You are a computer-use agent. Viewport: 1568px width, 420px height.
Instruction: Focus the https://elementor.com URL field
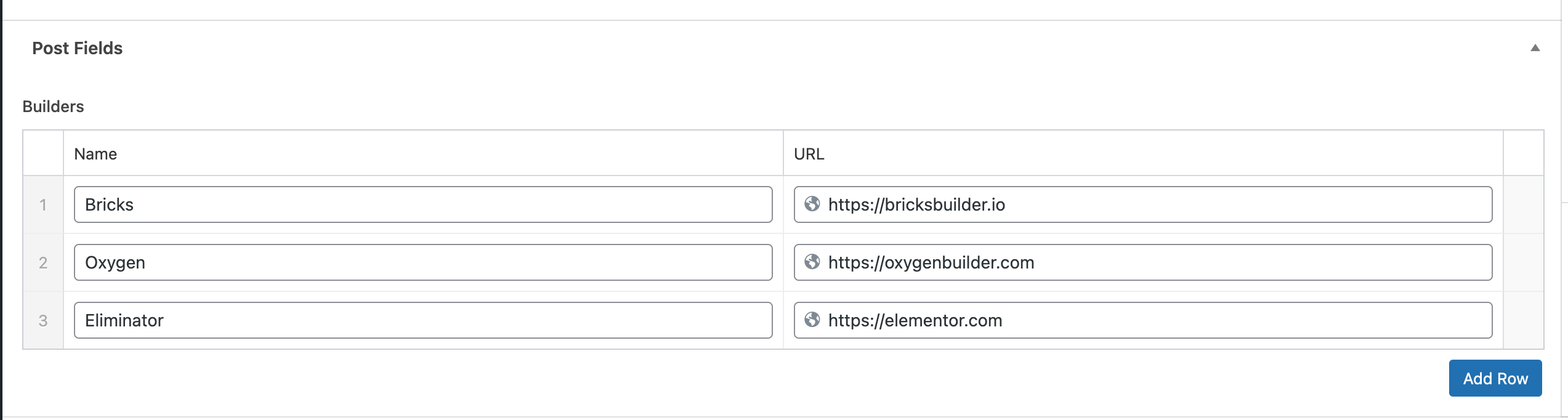tap(1143, 320)
